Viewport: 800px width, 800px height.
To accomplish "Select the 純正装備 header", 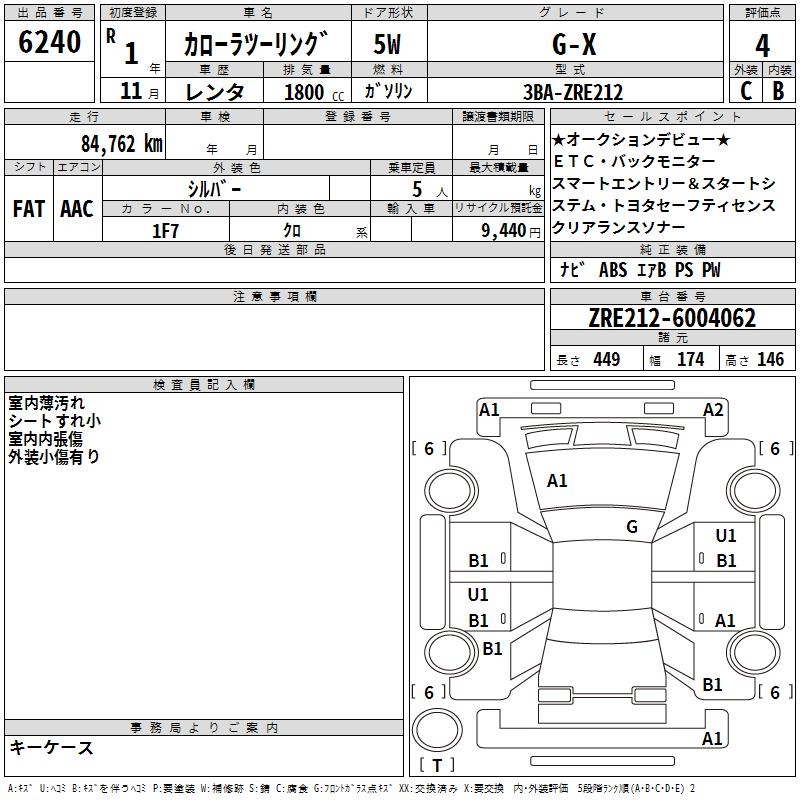I will pos(672,249).
